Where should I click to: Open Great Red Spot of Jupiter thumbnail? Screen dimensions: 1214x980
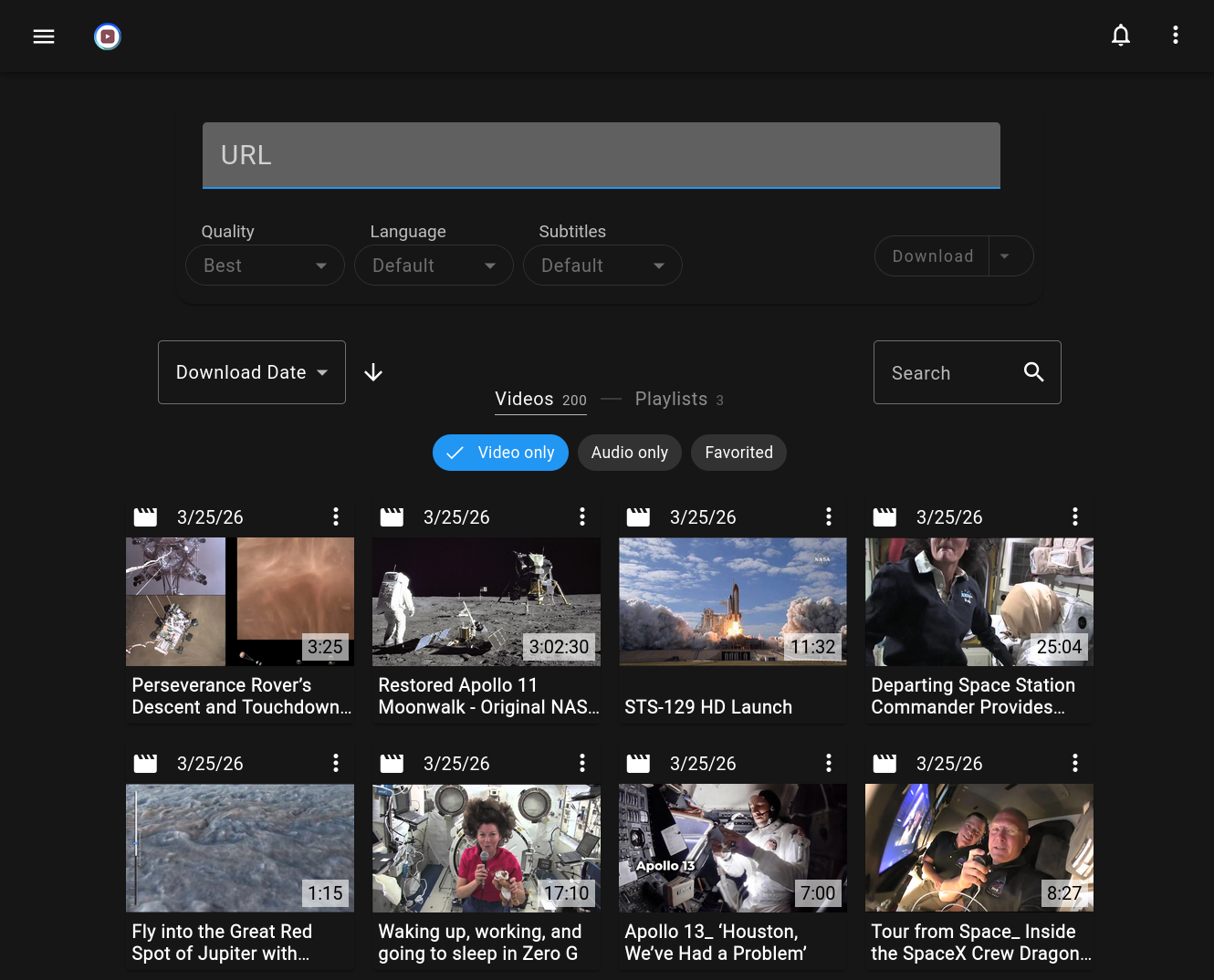240,848
